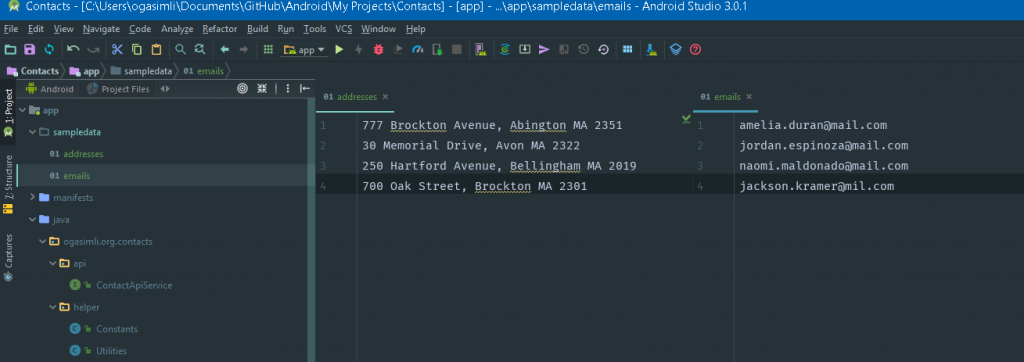1024x362 pixels.
Task: Select the Android project view tab
Action: coord(50,89)
